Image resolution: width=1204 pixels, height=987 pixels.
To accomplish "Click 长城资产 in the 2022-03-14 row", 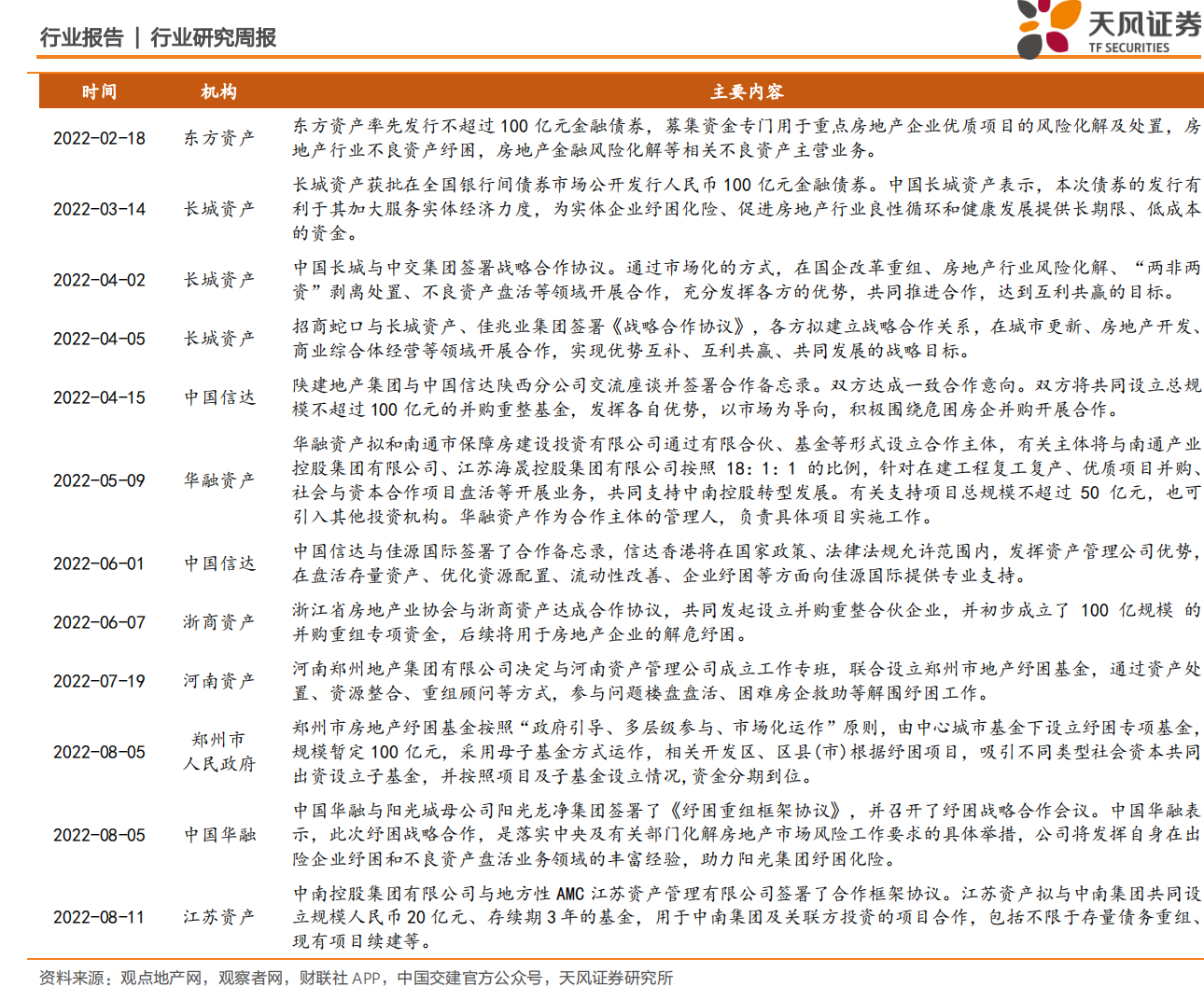I will [218, 209].
